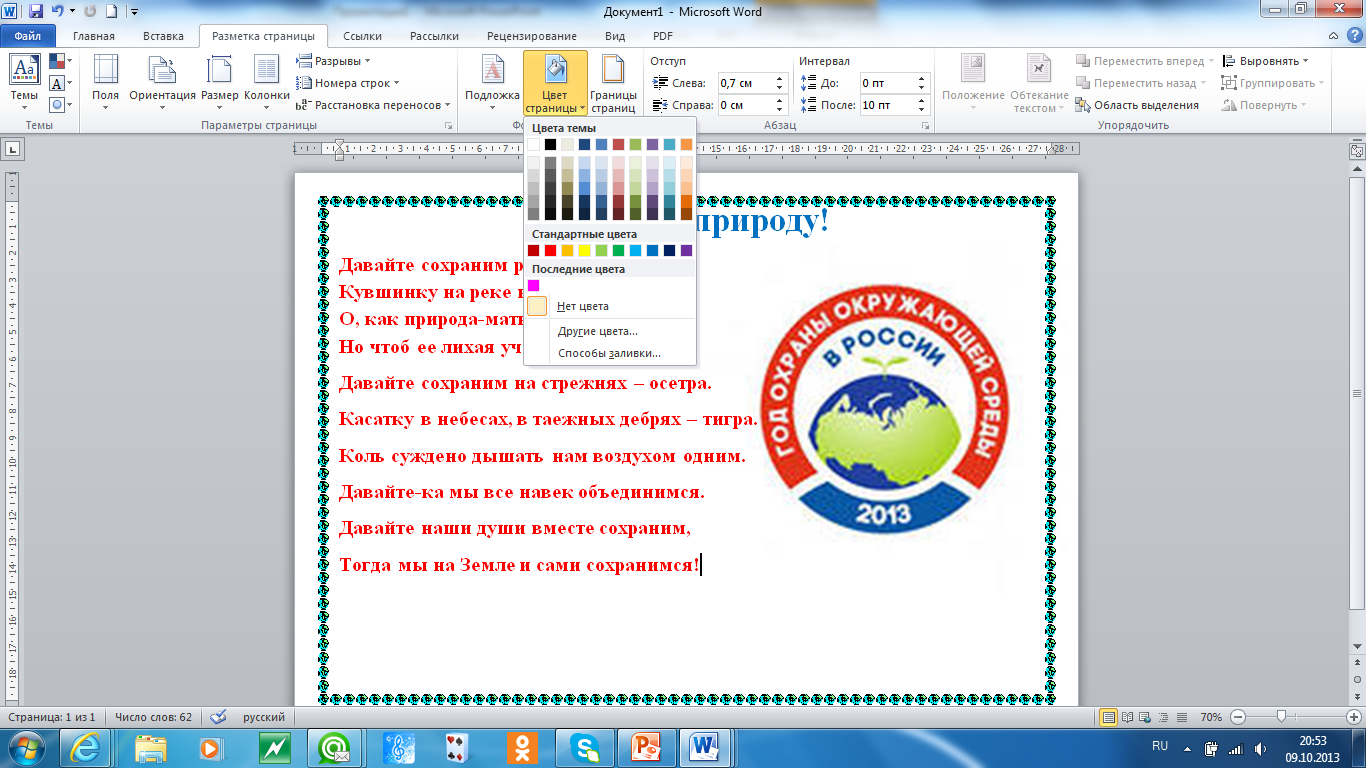Switch to the Главная (Home) tab

tap(94, 36)
